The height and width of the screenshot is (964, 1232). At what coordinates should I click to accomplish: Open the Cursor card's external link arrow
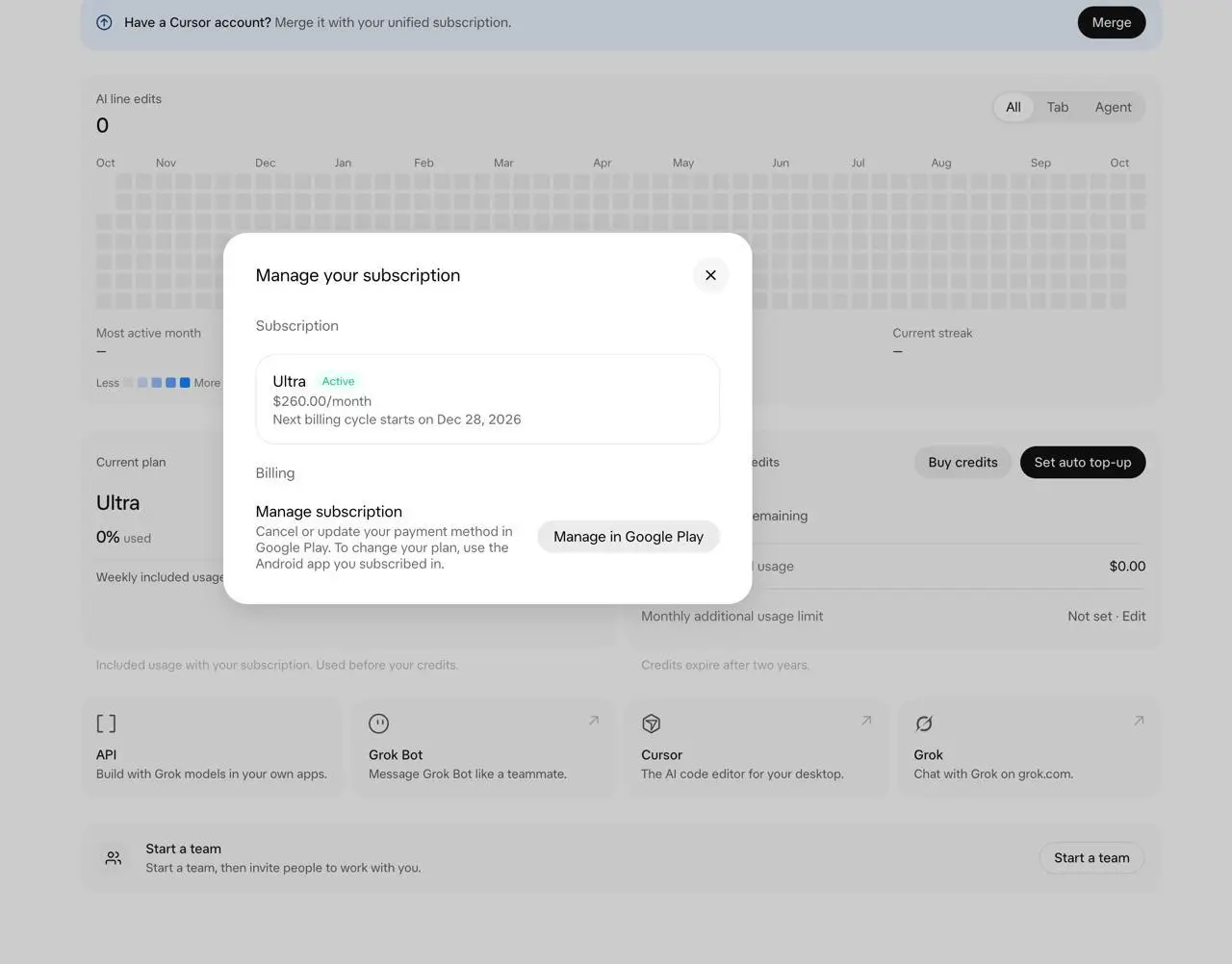(x=866, y=720)
